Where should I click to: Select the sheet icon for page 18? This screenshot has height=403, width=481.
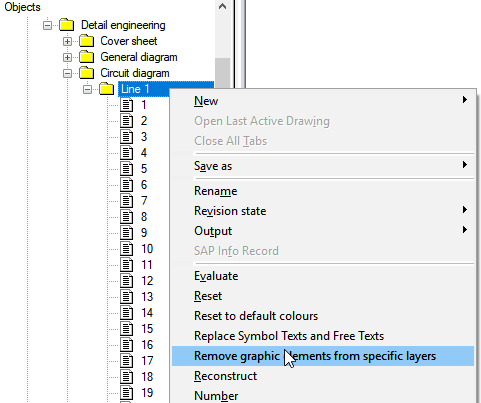pyautogui.click(x=126, y=377)
